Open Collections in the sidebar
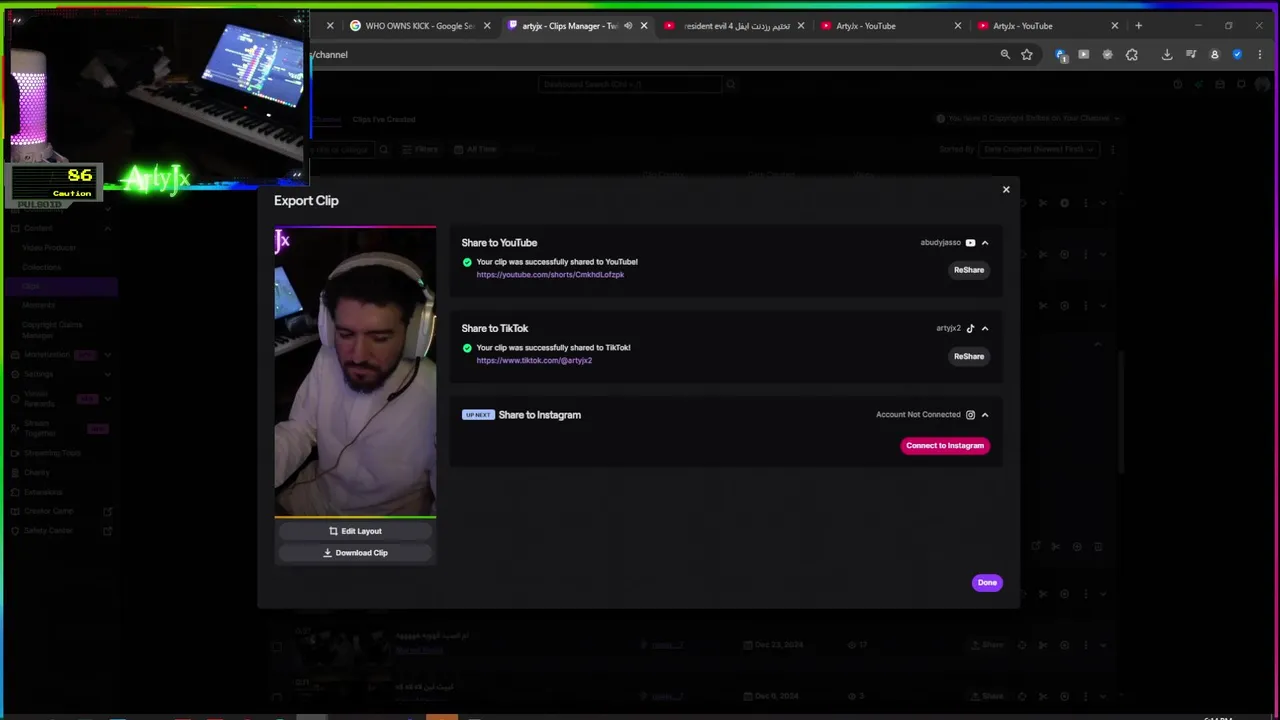Image resolution: width=1280 pixels, height=720 pixels. pos(41,267)
